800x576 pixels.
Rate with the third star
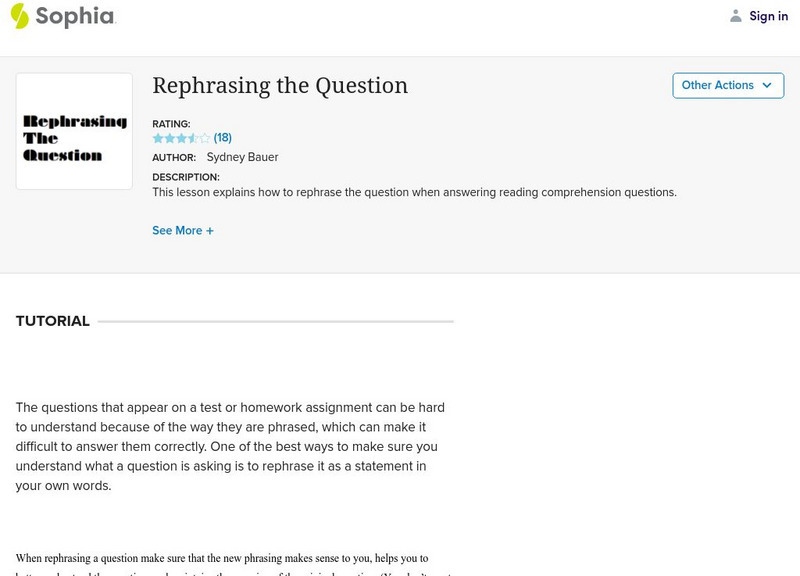182,138
